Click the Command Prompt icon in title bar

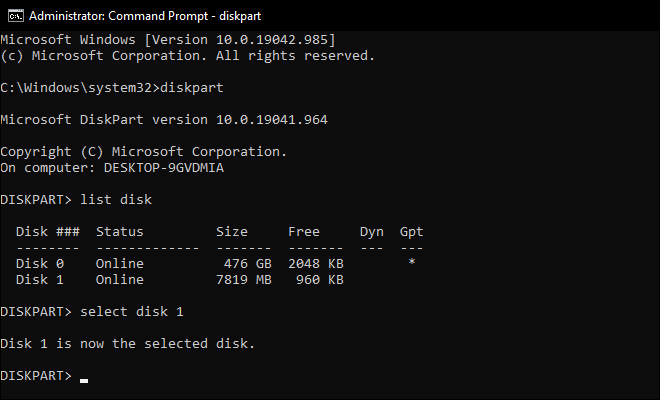(16, 16)
